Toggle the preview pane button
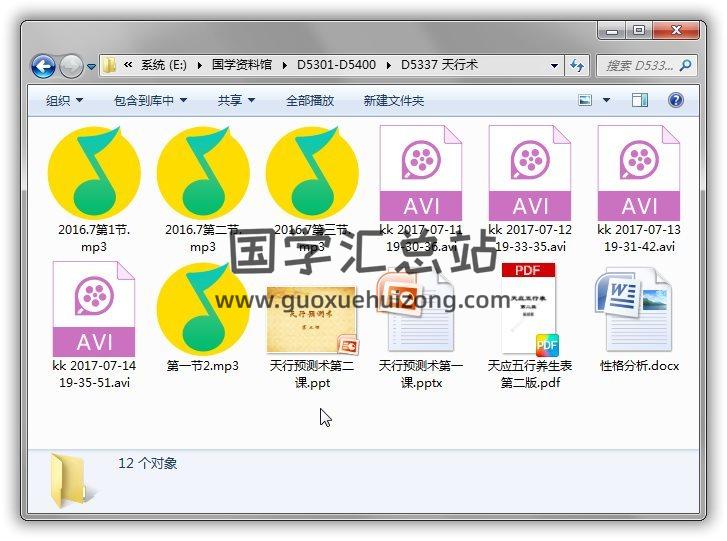This screenshot has height=541, width=727. (x=640, y=100)
